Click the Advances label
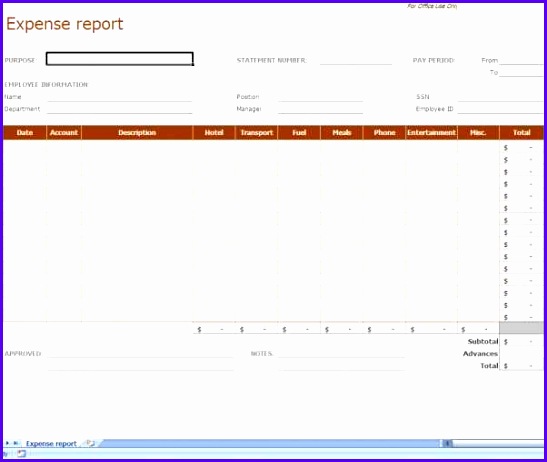The image size is (547, 462). click(480, 353)
